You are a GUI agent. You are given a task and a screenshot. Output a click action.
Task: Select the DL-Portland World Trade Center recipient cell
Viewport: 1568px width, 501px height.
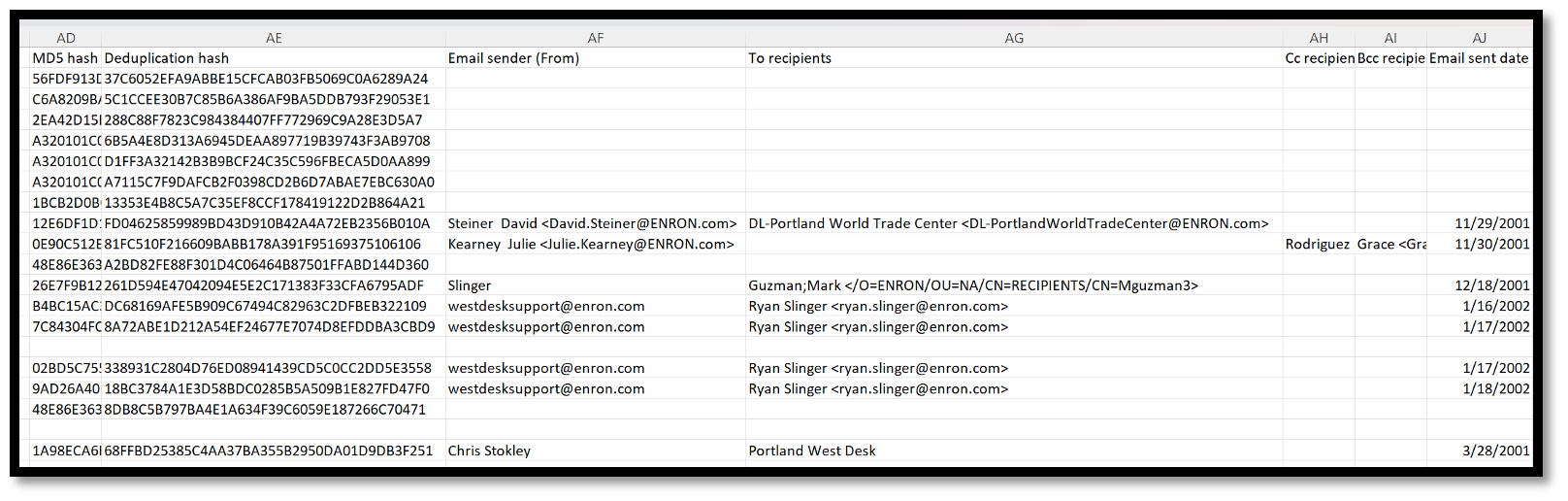coord(1014,223)
